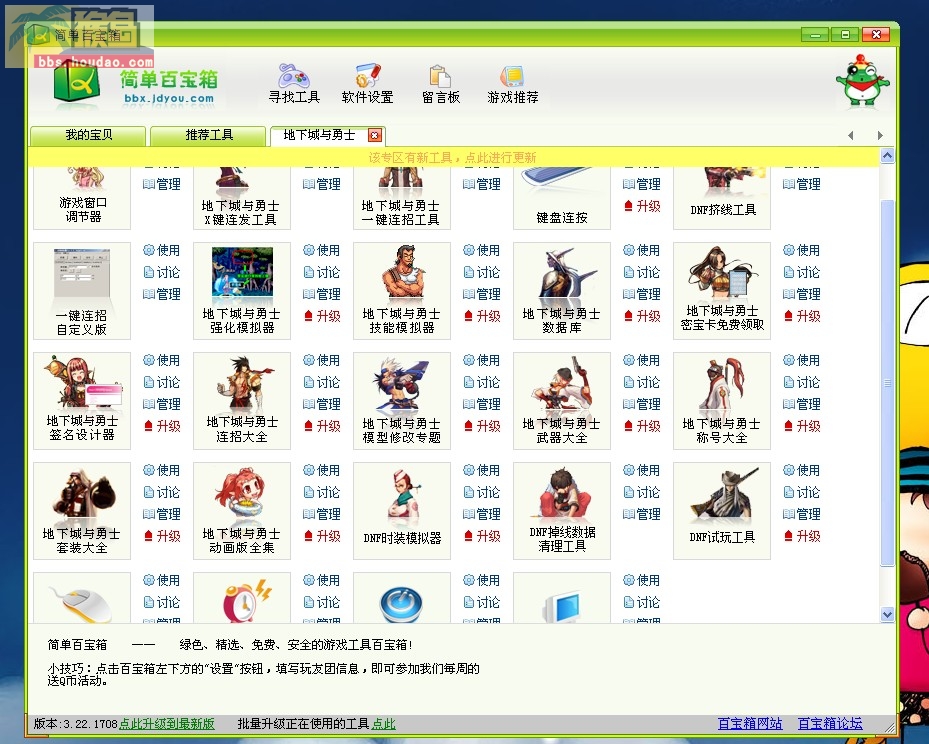This screenshot has height=744, width=929.
Task: Open the 地下城与勇士 签名设计器 tool icon
Action: [x=82, y=401]
